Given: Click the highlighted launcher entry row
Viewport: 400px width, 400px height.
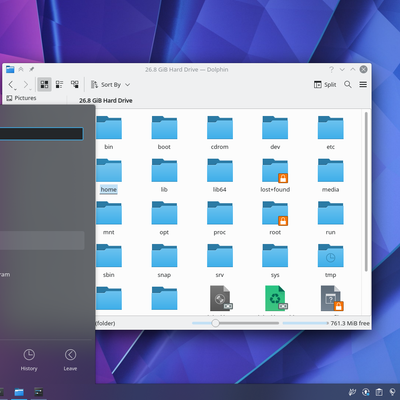Looking at the screenshot, I should coord(42,240).
